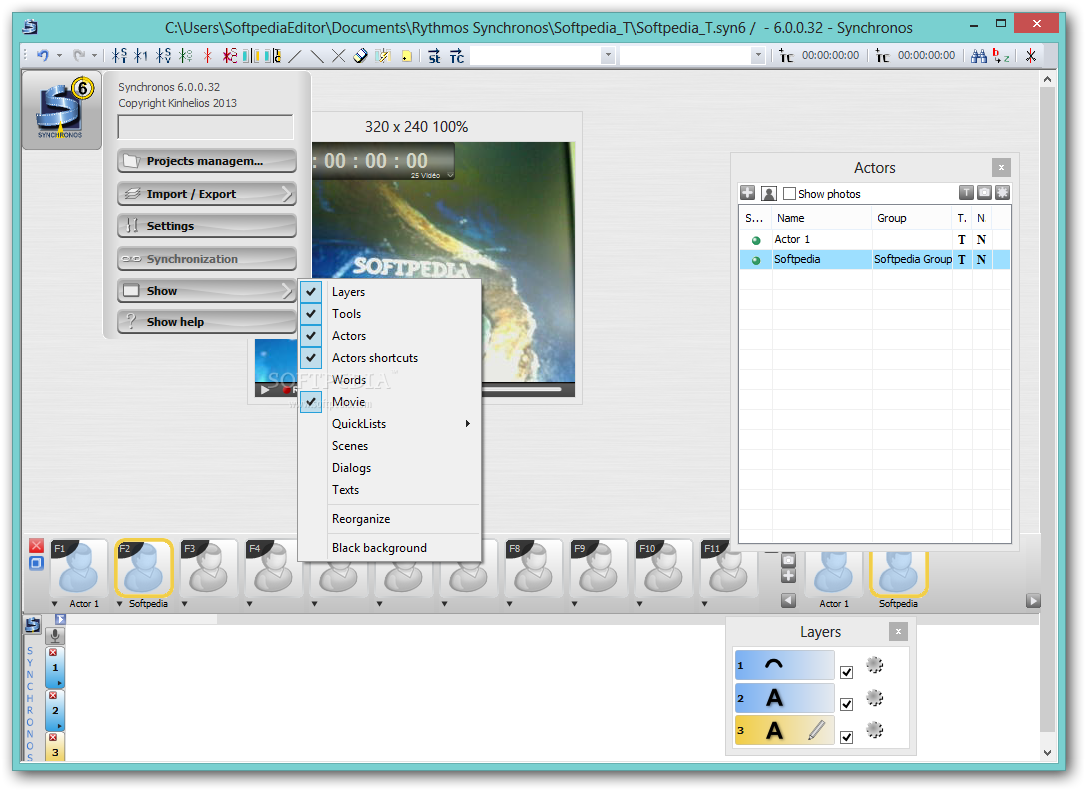Click the camera icon at Actors panel top right
Viewport: 1086px width, 791px height.
(x=984, y=193)
